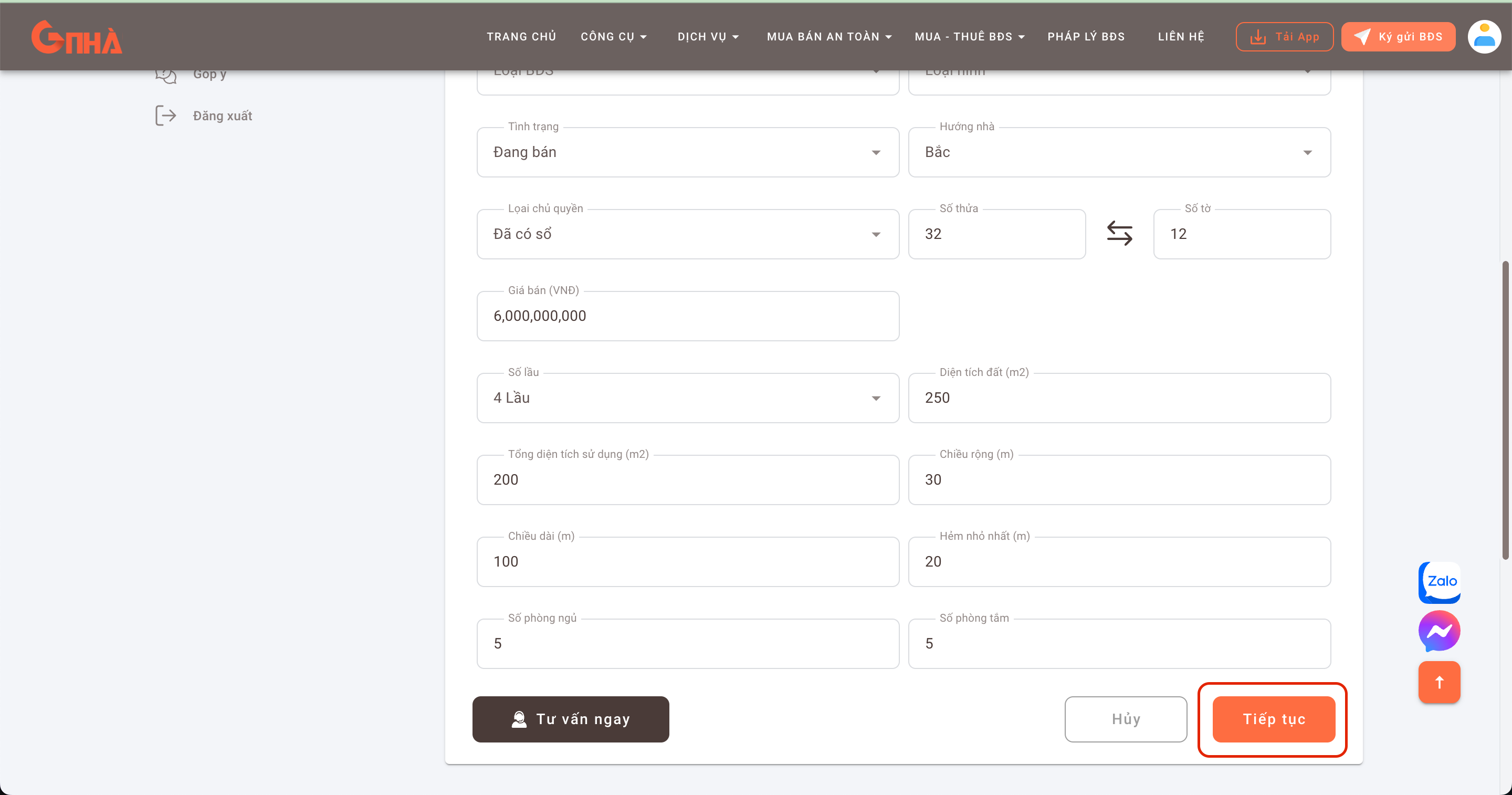Click the Diện tích đất field
This screenshot has width=1512, height=795.
click(x=1119, y=398)
